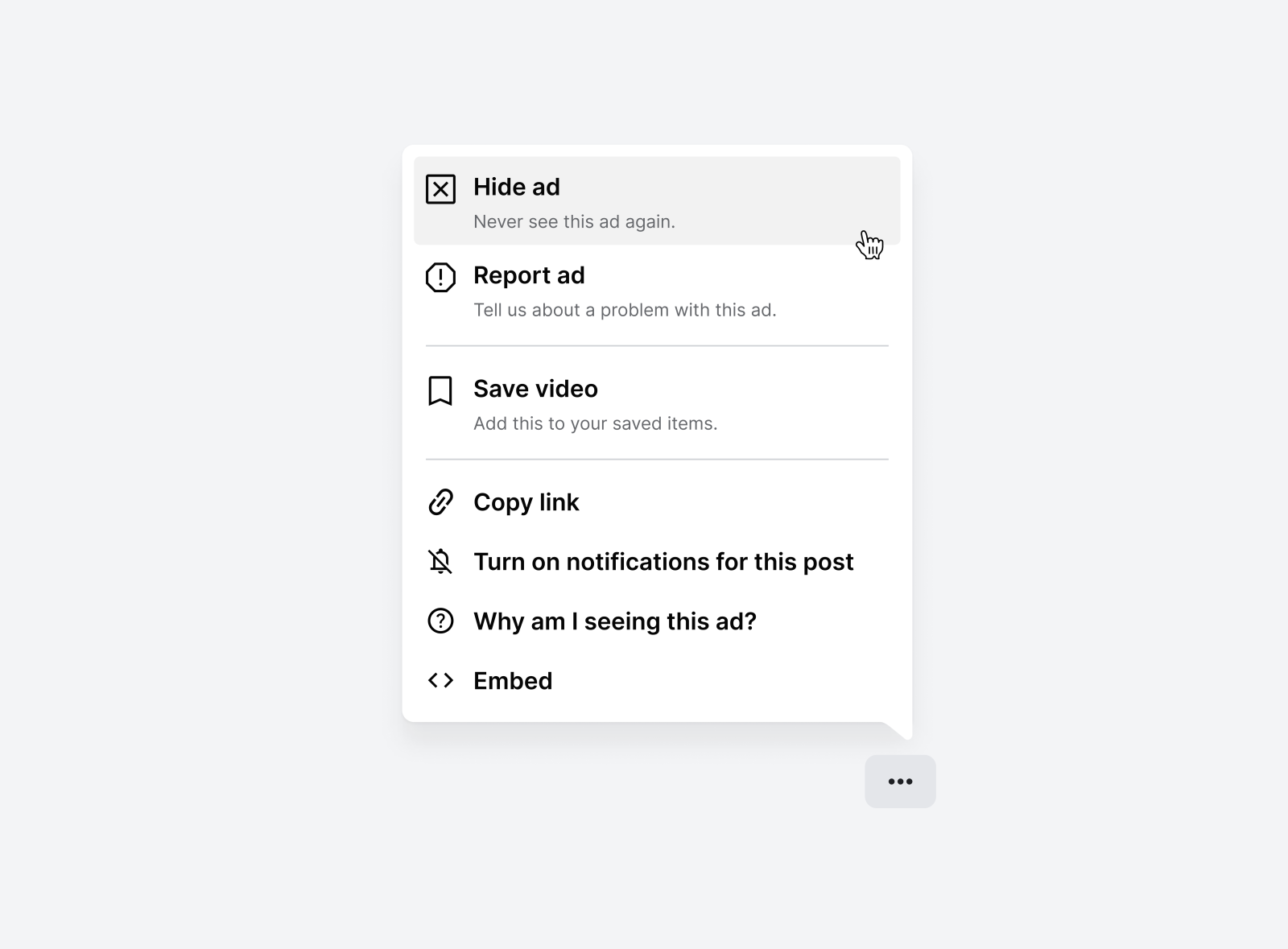1288x949 pixels.
Task: Choose Save video from the menu
Action: pyautogui.click(x=535, y=389)
